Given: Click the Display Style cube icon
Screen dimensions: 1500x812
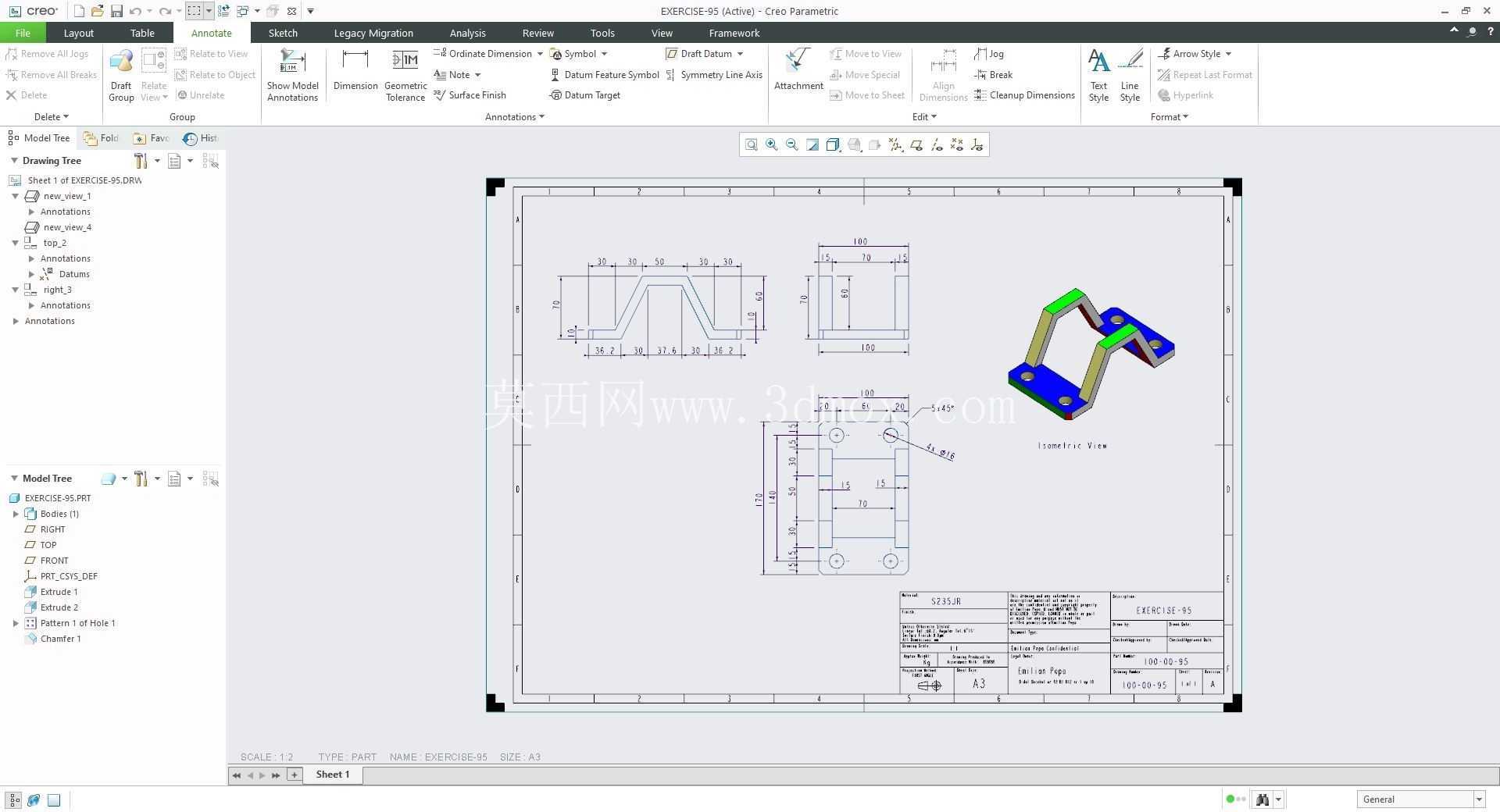Looking at the screenshot, I should coord(833,144).
